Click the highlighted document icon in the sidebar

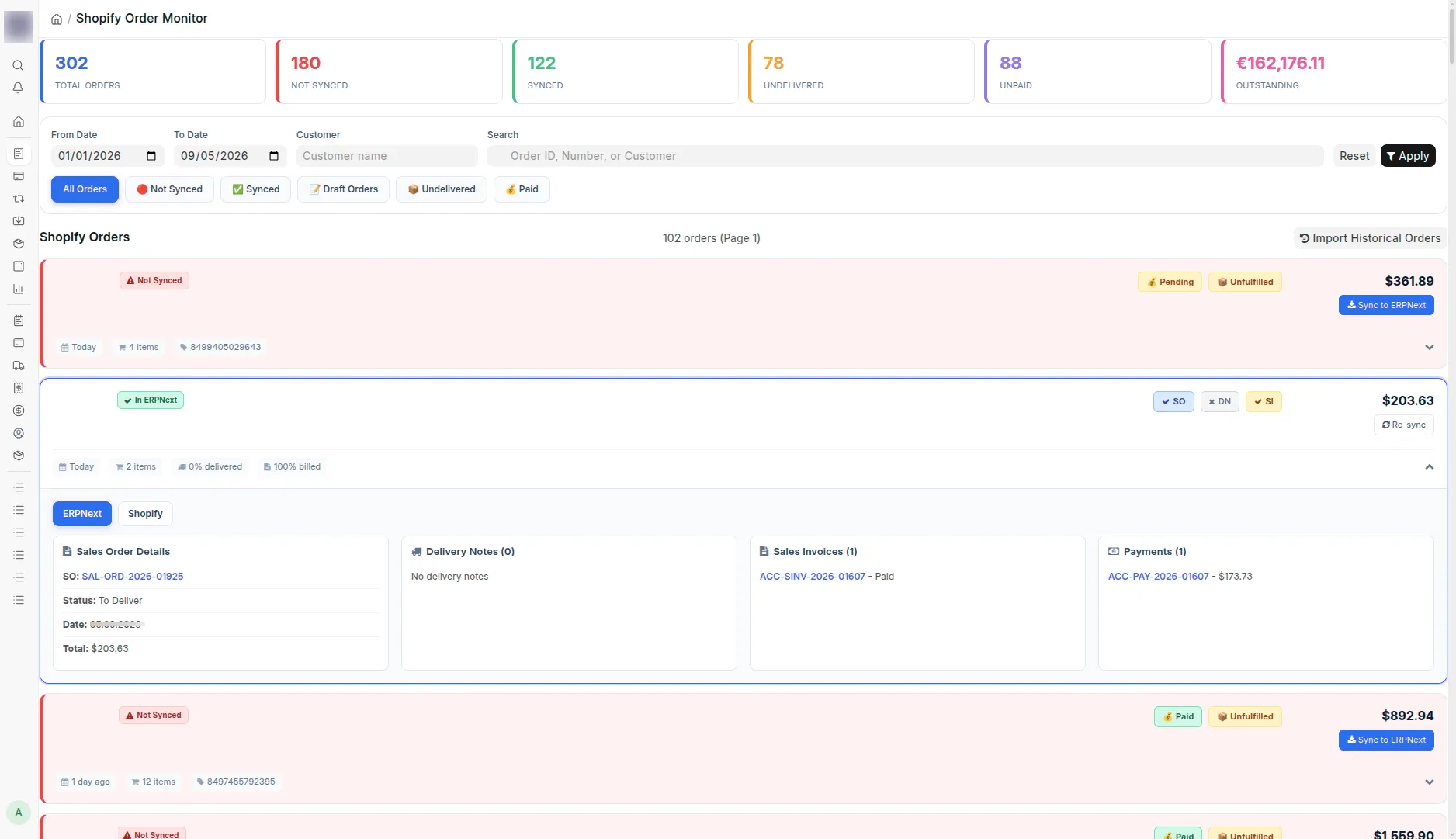[x=19, y=154]
